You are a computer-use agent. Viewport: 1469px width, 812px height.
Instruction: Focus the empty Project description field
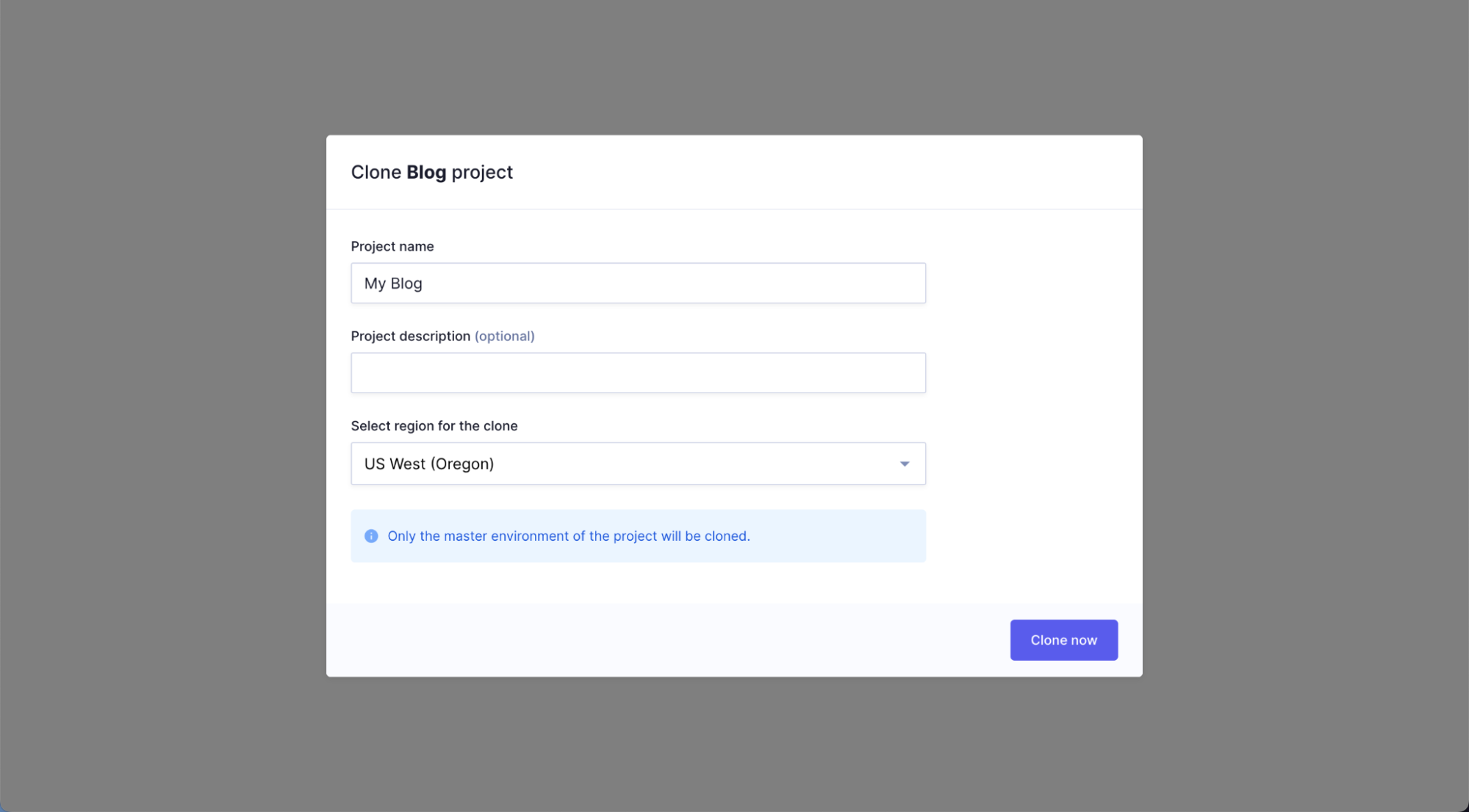(637, 373)
